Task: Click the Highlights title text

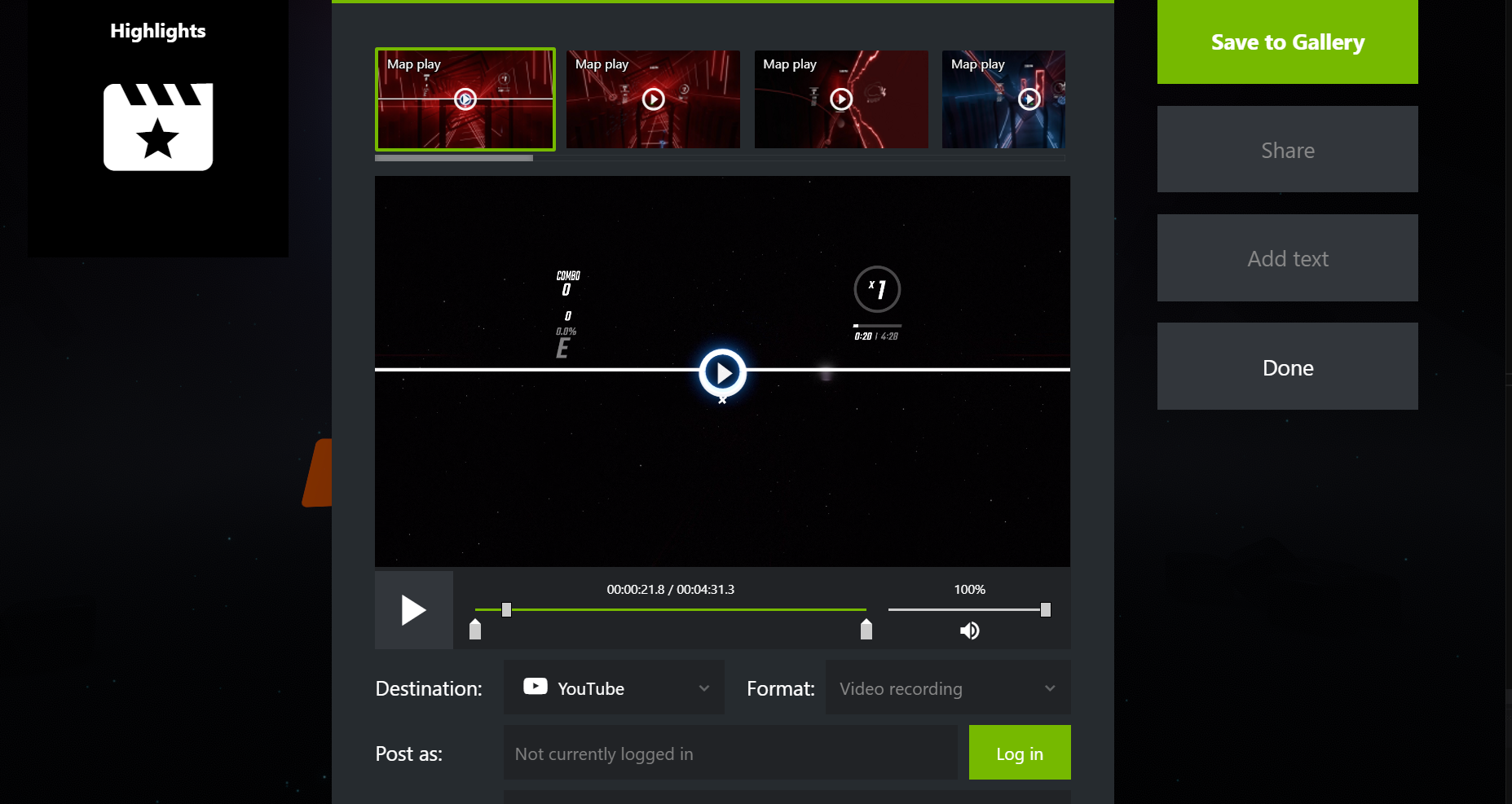Action: click(x=158, y=31)
